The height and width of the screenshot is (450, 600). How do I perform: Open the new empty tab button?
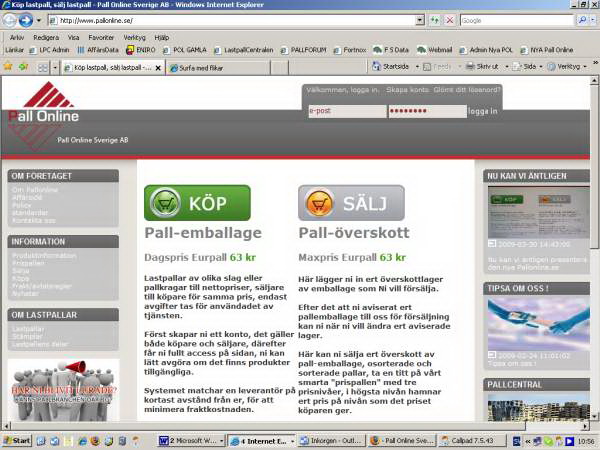point(280,68)
